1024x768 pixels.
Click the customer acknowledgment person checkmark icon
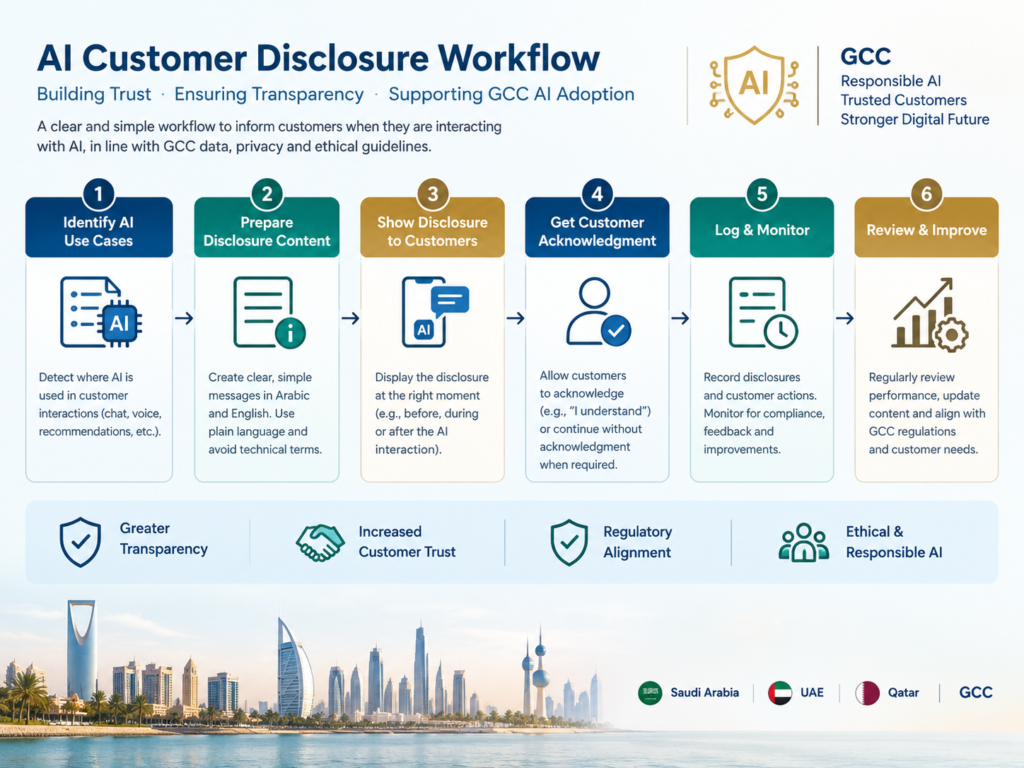pyautogui.click(x=598, y=312)
